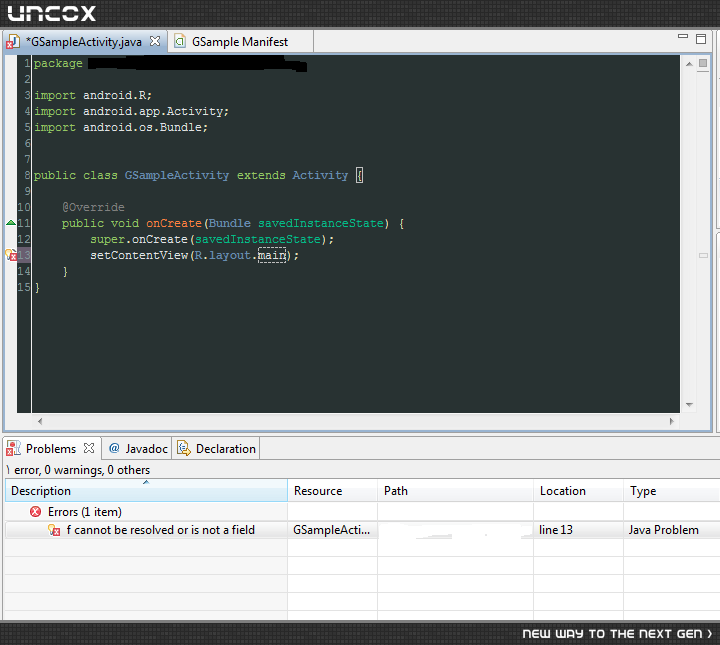Screen dimensions: 720x645
Task: Sort problems by Description column
Action: (x=146, y=491)
